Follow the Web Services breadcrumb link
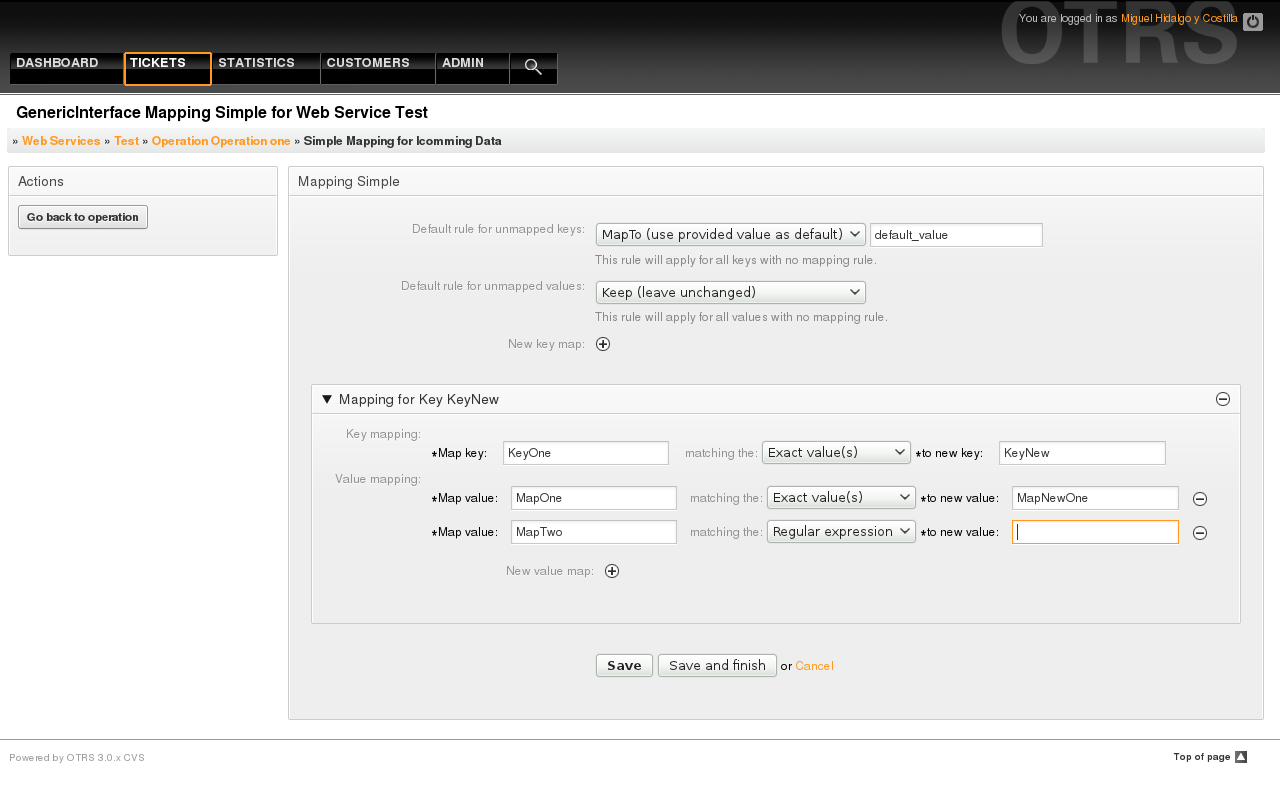Viewport: 1280px width, 800px height. pyautogui.click(x=61, y=141)
